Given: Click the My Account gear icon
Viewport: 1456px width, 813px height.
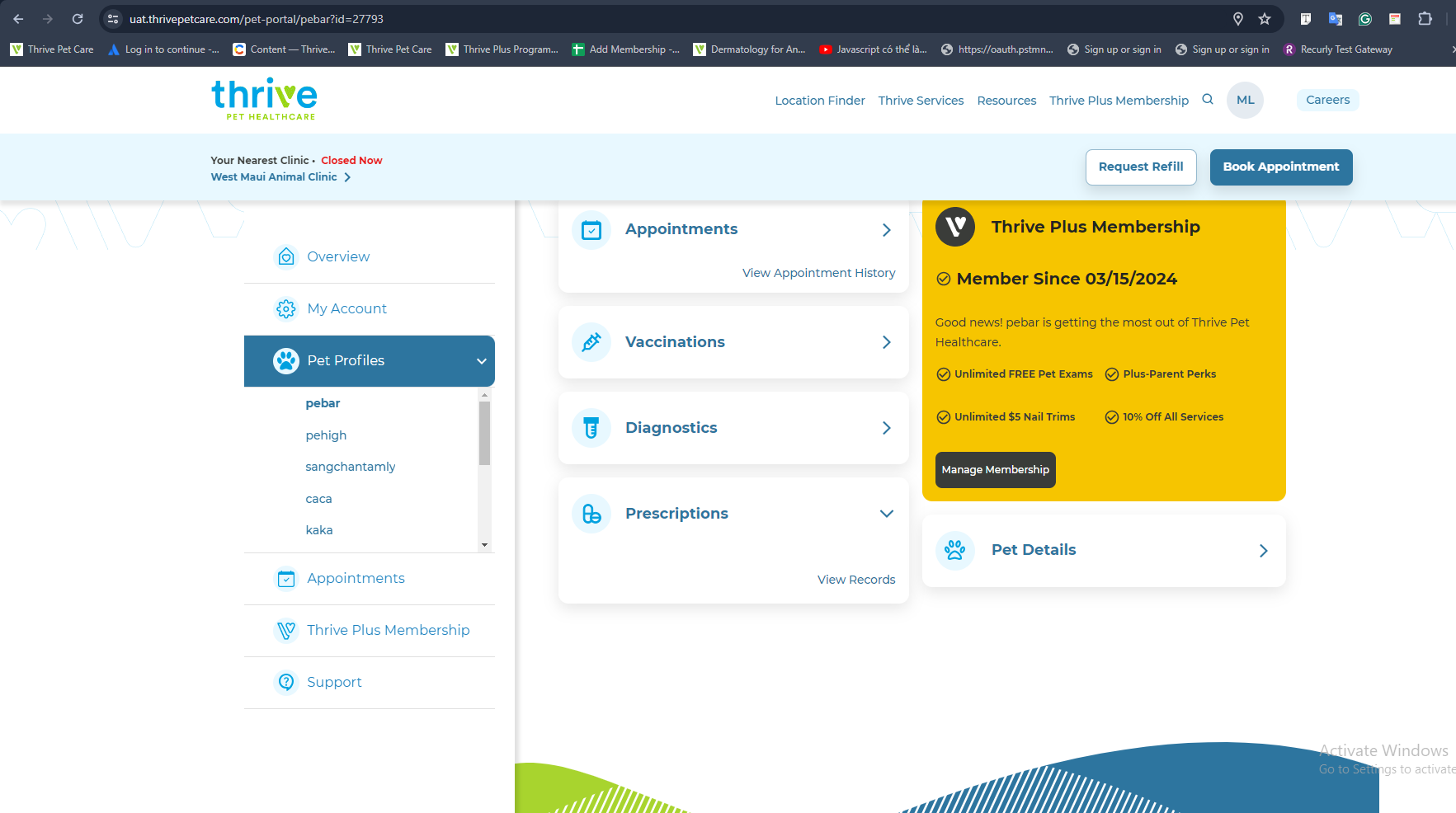Looking at the screenshot, I should (x=286, y=308).
